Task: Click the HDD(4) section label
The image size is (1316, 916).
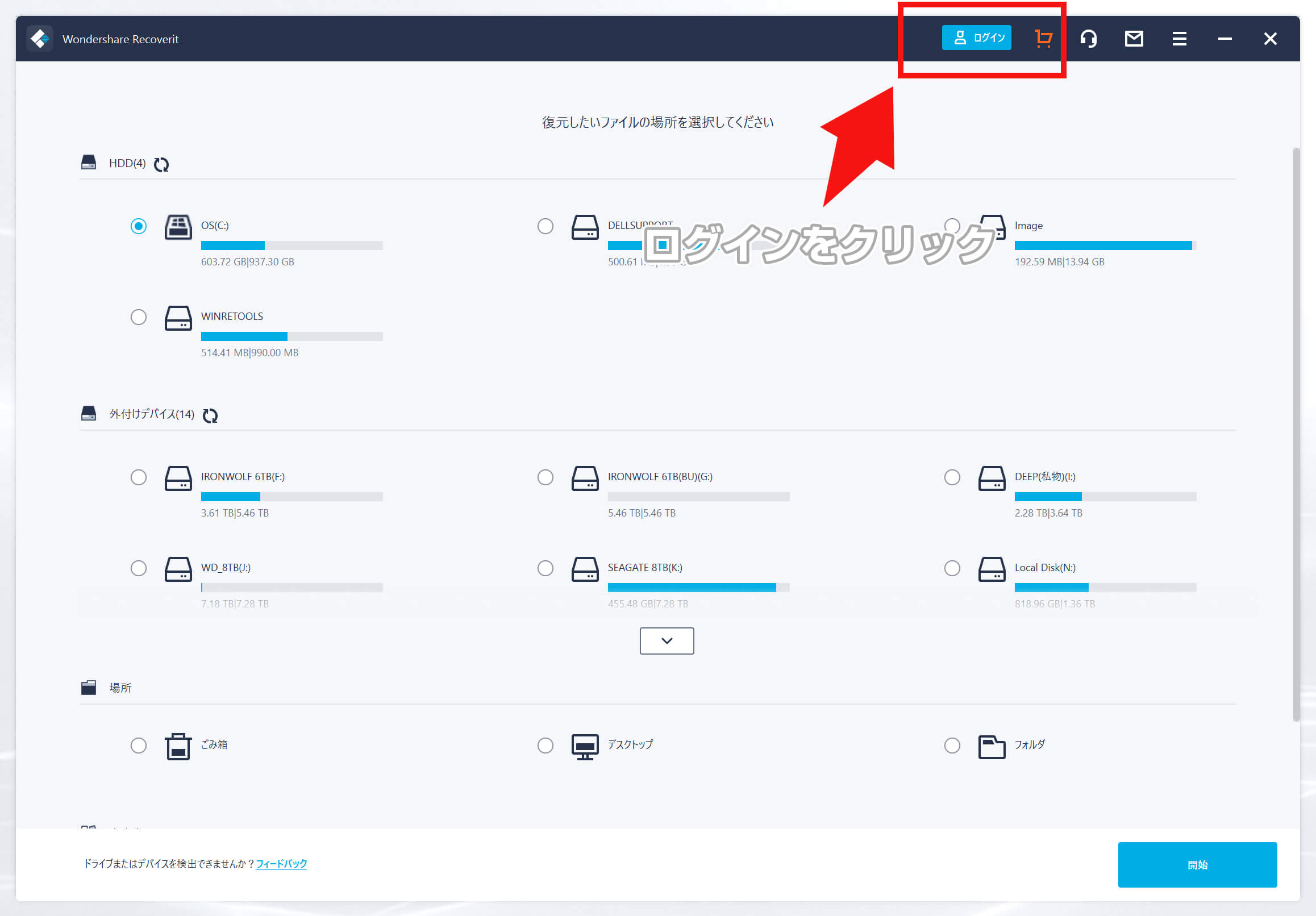Action: pyautogui.click(x=127, y=163)
